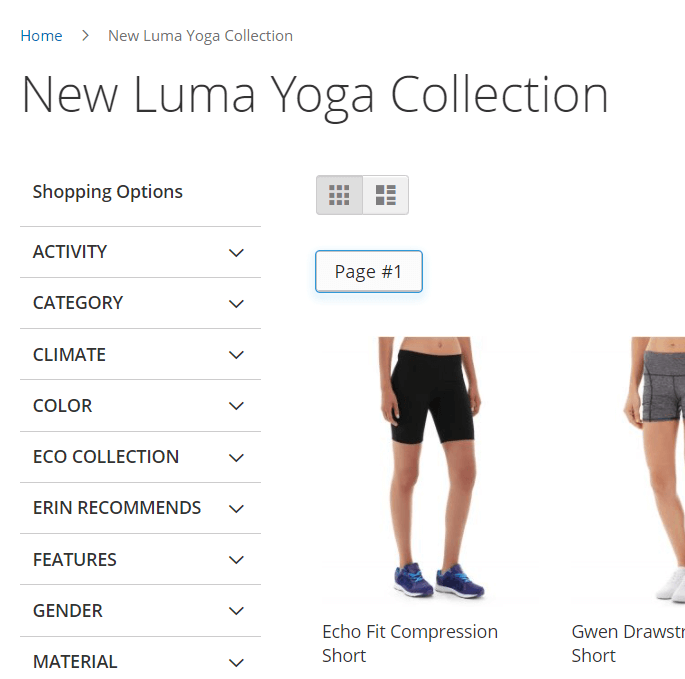Expand the ACTIVITY filter chevron

coord(236,253)
